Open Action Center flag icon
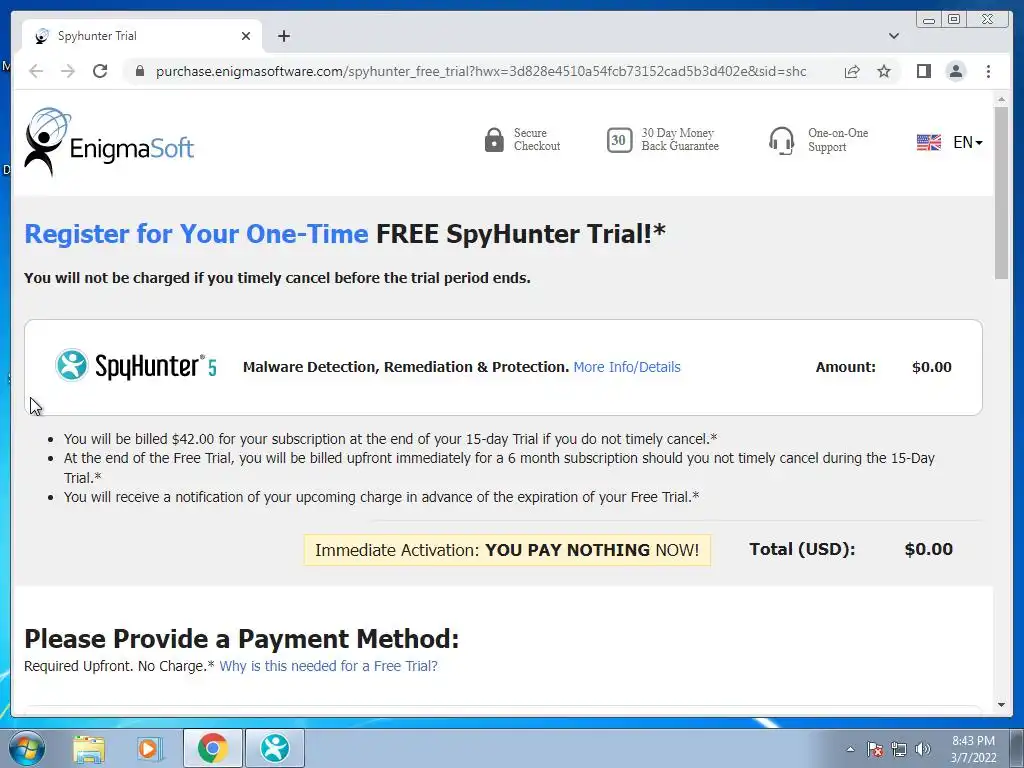 coord(875,749)
